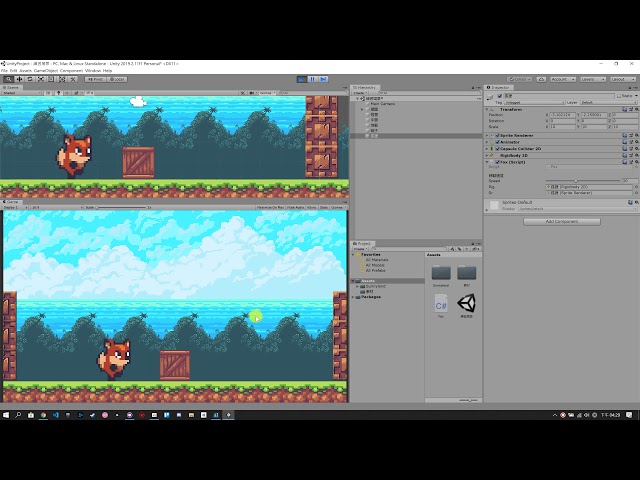Expand the Rigidbody 2D component
This screenshot has width=640, height=480.
pyautogui.click(x=487, y=155)
